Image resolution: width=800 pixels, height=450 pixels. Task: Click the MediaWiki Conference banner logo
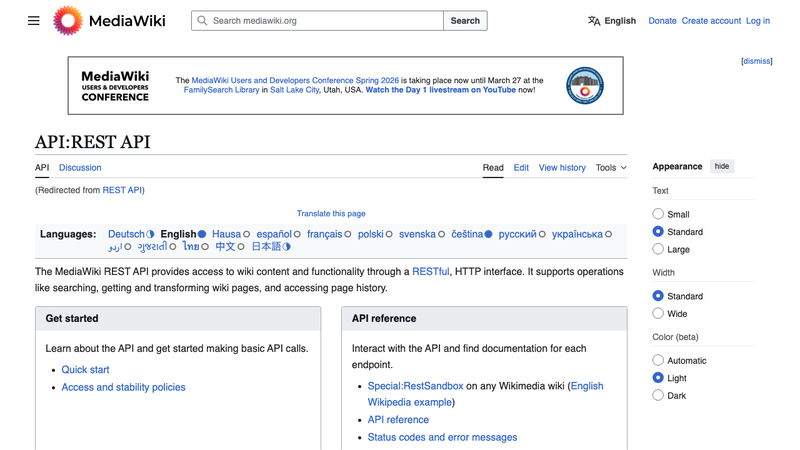115,86
